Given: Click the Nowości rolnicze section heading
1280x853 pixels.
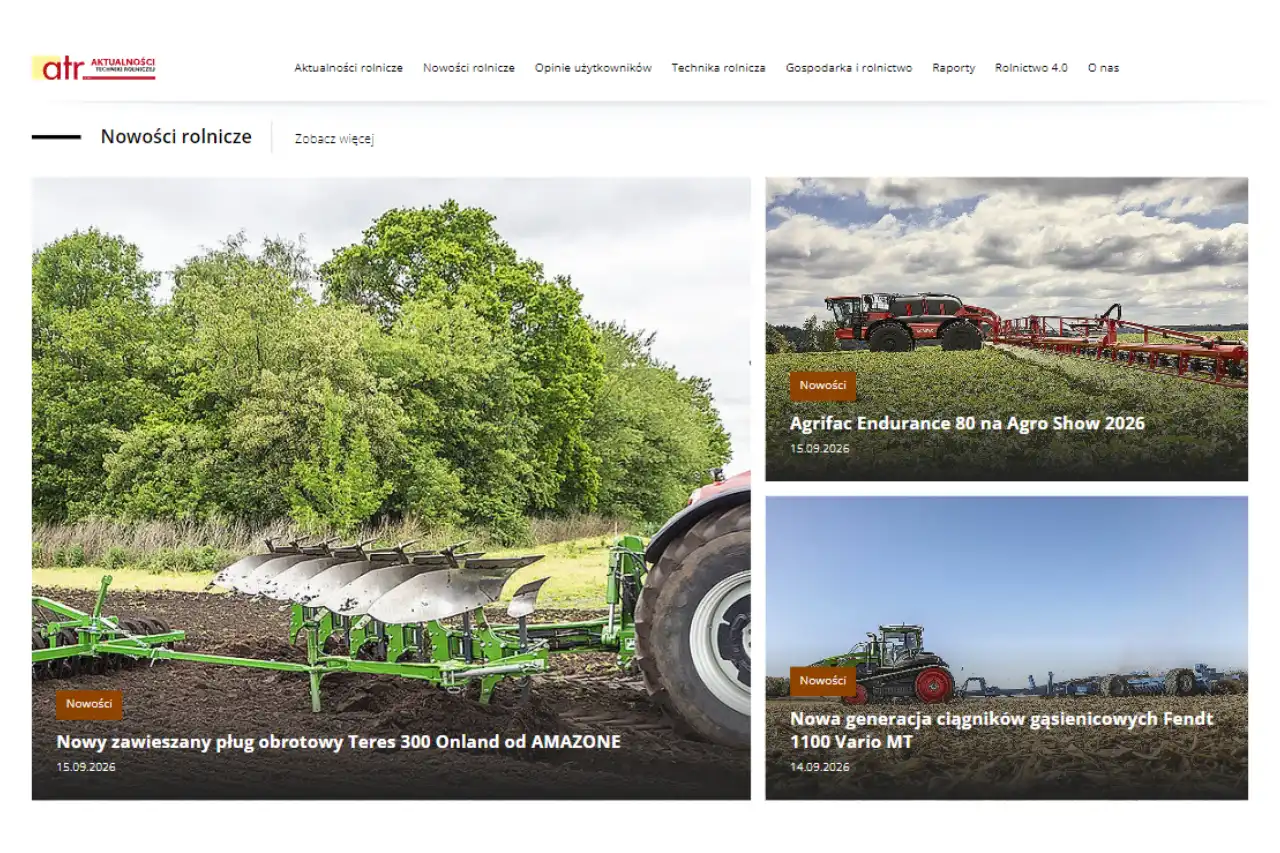Looking at the screenshot, I should coord(176,137).
